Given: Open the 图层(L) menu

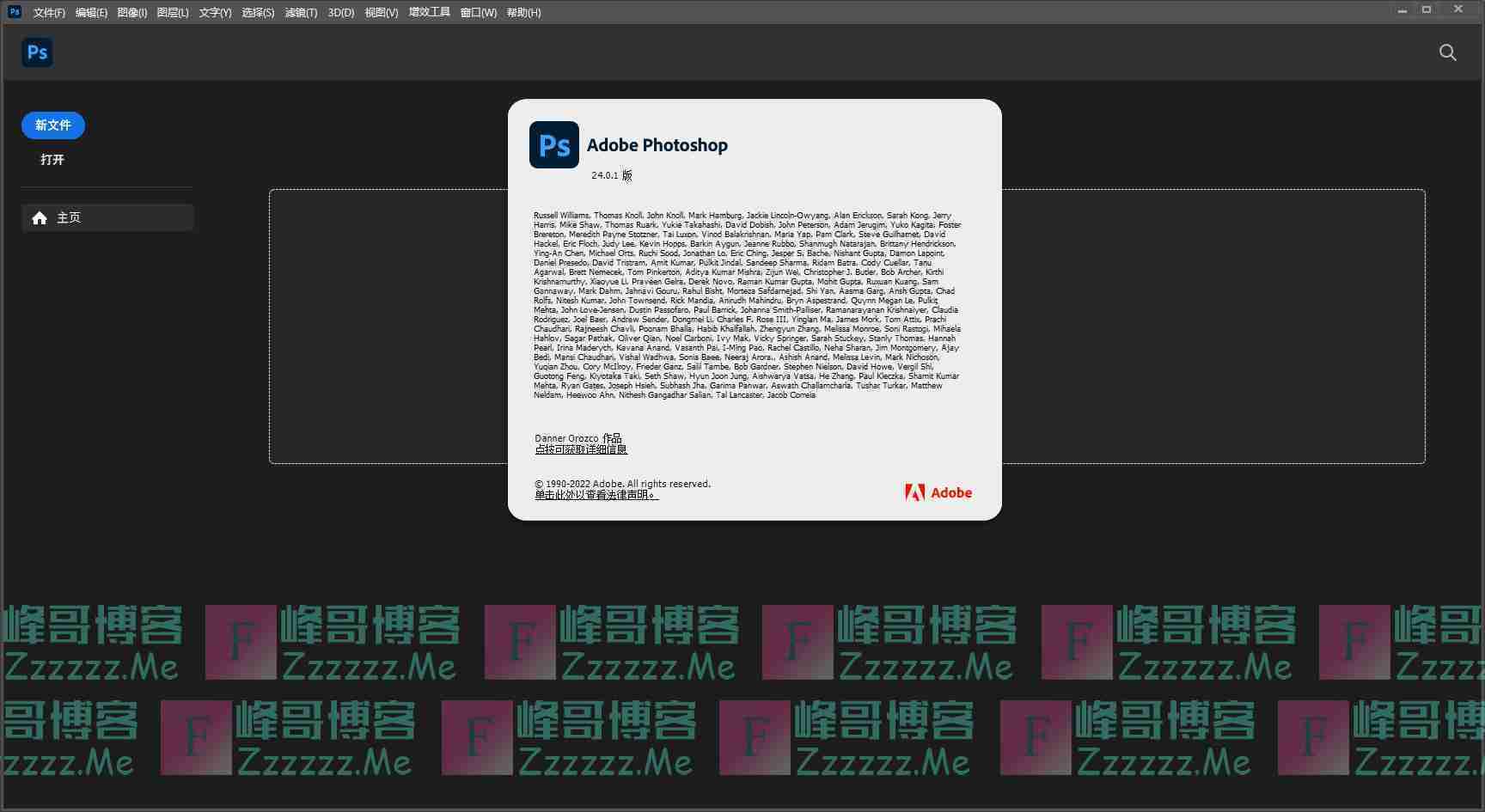Looking at the screenshot, I should [173, 13].
